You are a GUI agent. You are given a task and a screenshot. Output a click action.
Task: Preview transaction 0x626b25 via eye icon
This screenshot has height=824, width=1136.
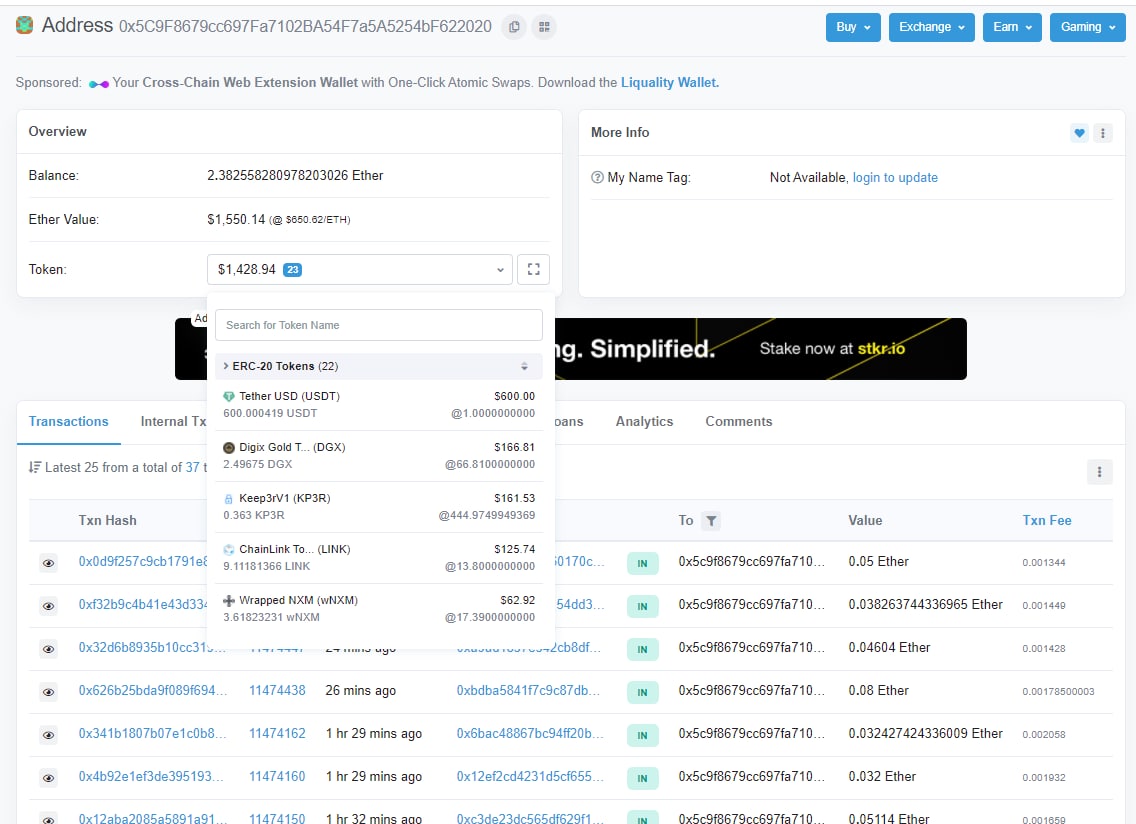coord(48,690)
